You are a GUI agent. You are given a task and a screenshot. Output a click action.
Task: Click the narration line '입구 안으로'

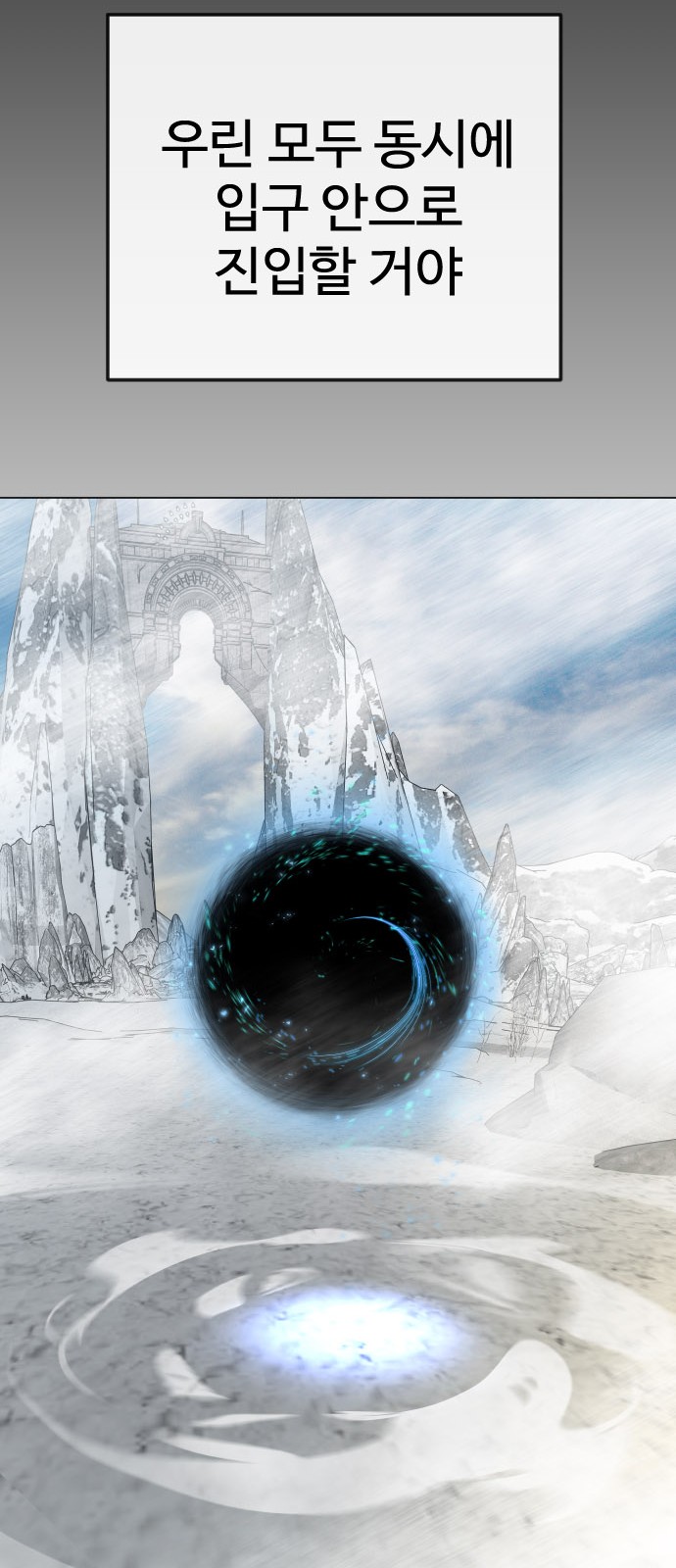tap(338, 209)
